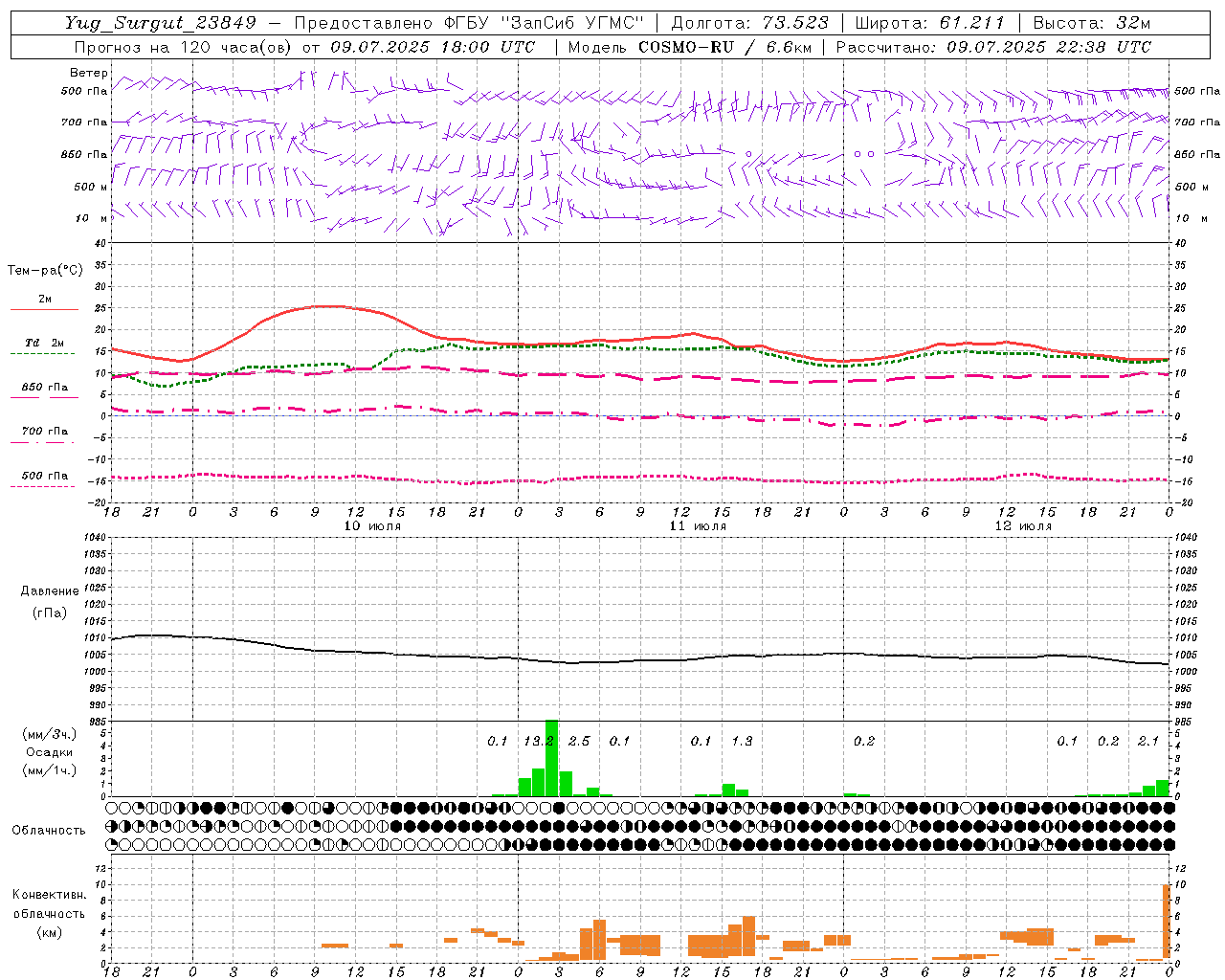Click the longitude value Долгота: 73.523
This screenshot has height=980, width=1225.
click(x=749, y=24)
